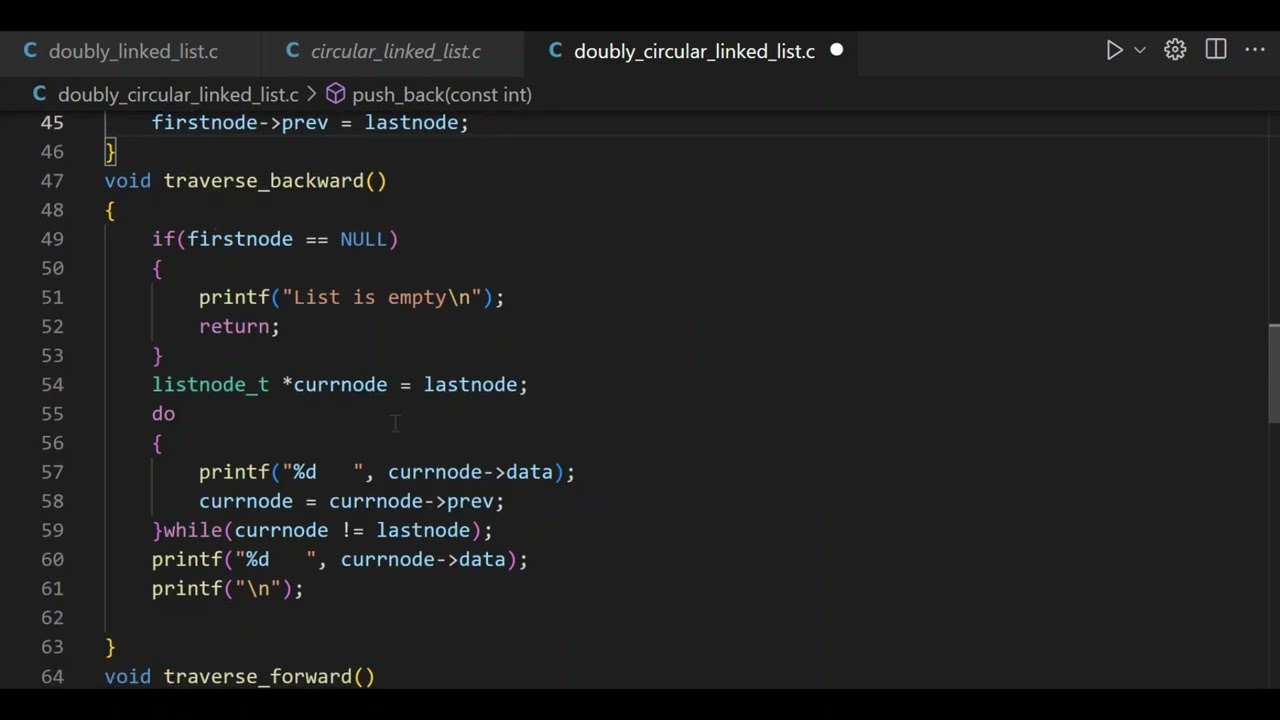Click currnode->data on line 60

click(423, 559)
